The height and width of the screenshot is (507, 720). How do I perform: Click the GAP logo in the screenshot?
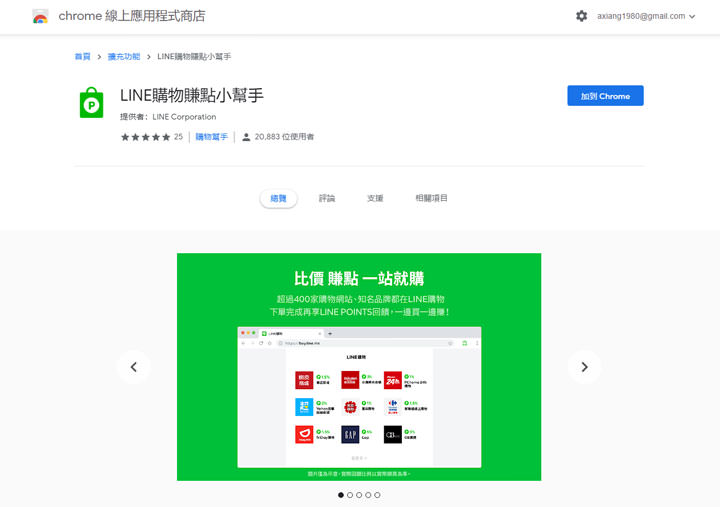tap(350, 434)
